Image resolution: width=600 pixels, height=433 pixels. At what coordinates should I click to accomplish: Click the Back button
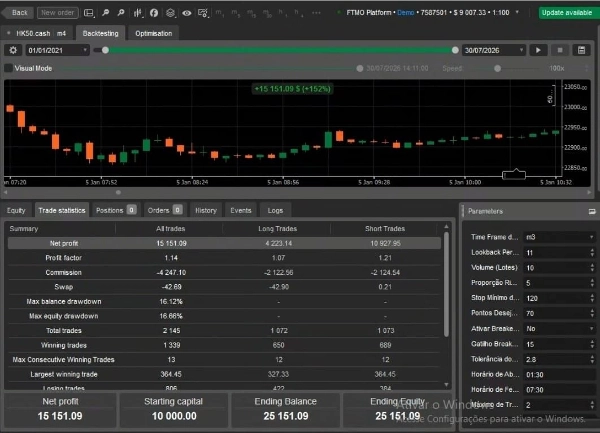(18, 13)
